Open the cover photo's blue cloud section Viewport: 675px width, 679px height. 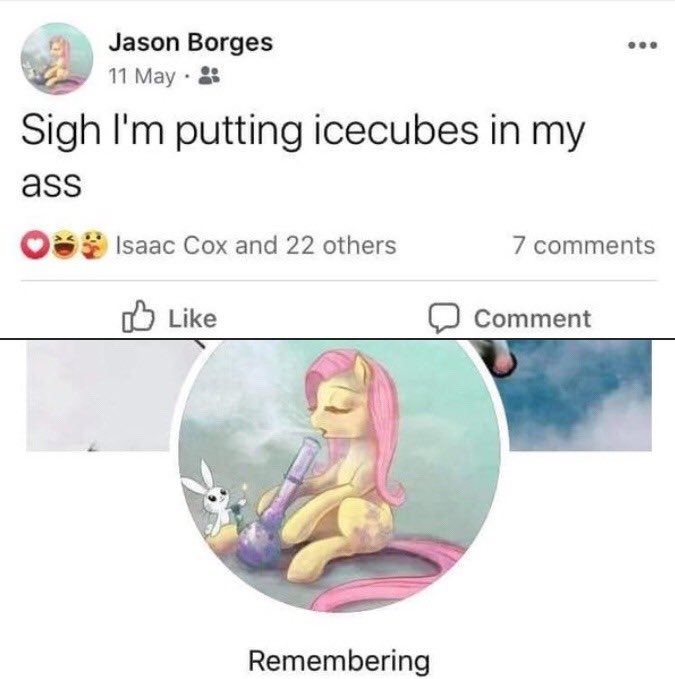pyautogui.click(x=580, y=395)
